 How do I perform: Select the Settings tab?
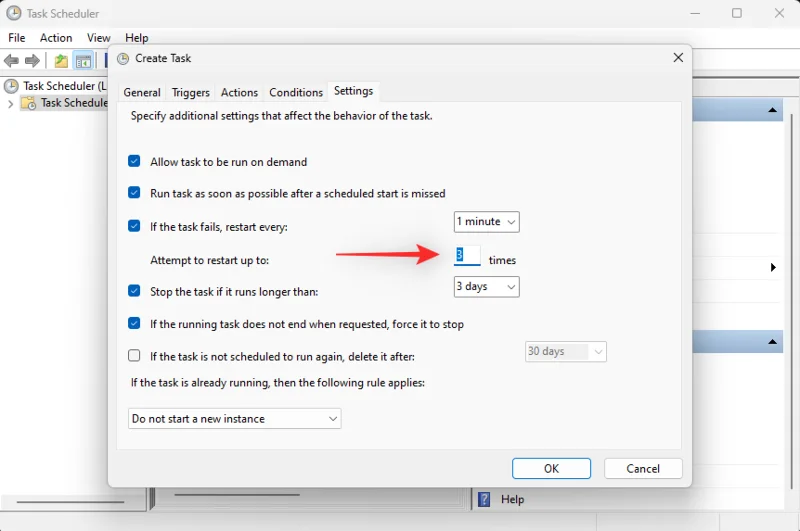pos(354,91)
